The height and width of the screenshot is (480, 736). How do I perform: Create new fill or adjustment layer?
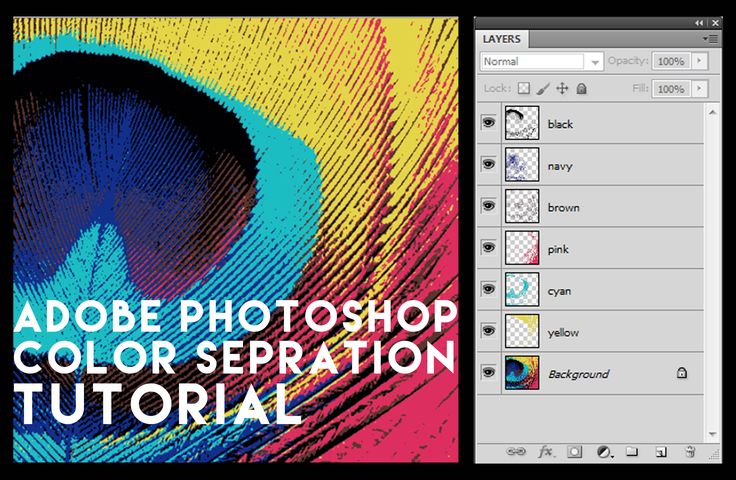(x=604, y=452)
